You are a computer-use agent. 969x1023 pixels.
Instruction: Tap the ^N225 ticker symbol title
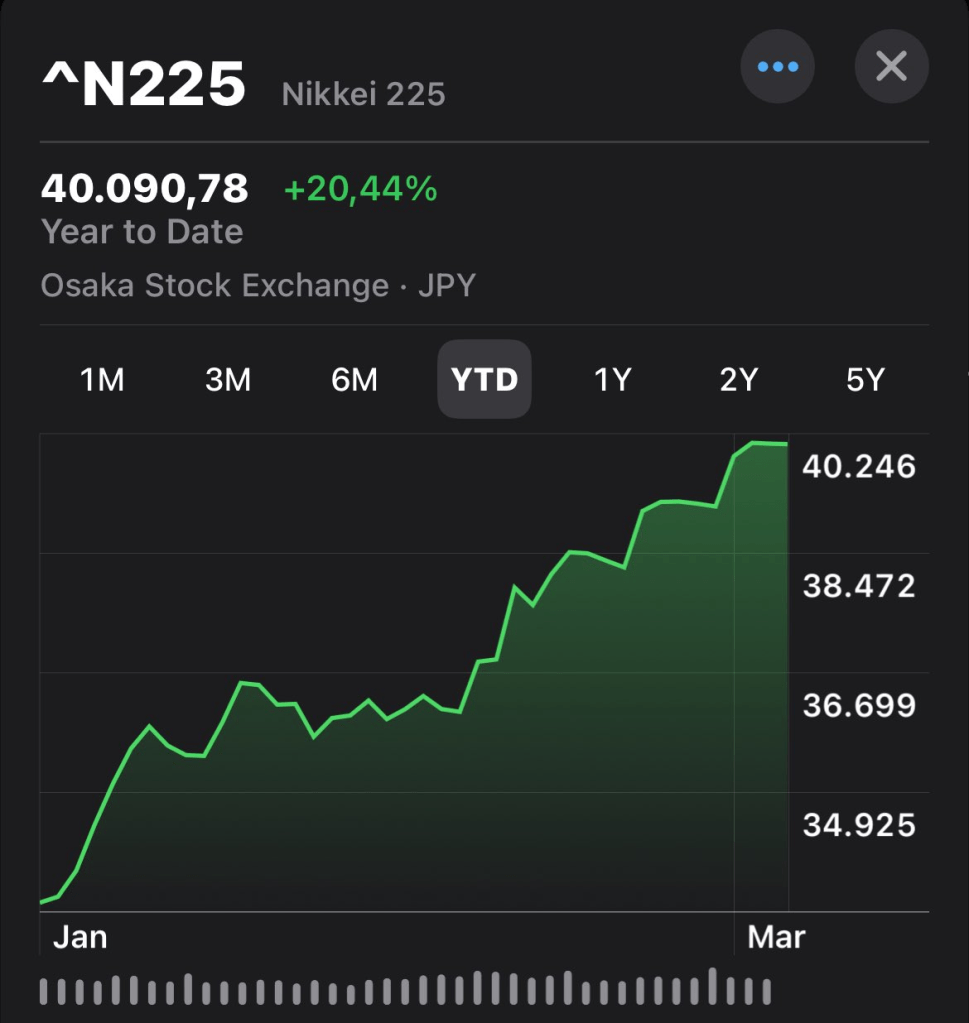click(x=144, y=86)
